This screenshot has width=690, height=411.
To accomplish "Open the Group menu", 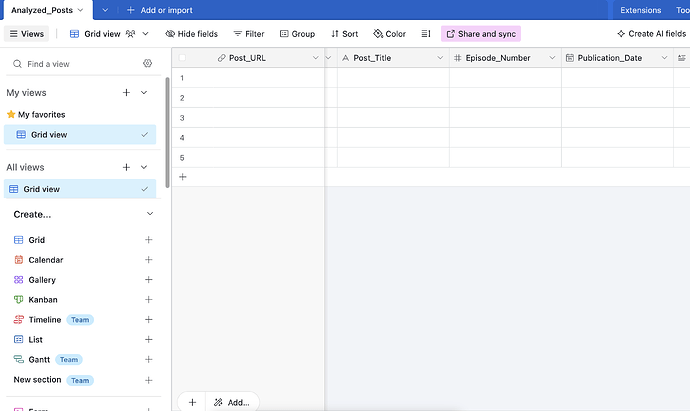I will pyautogui.click(x=297, y=34).
